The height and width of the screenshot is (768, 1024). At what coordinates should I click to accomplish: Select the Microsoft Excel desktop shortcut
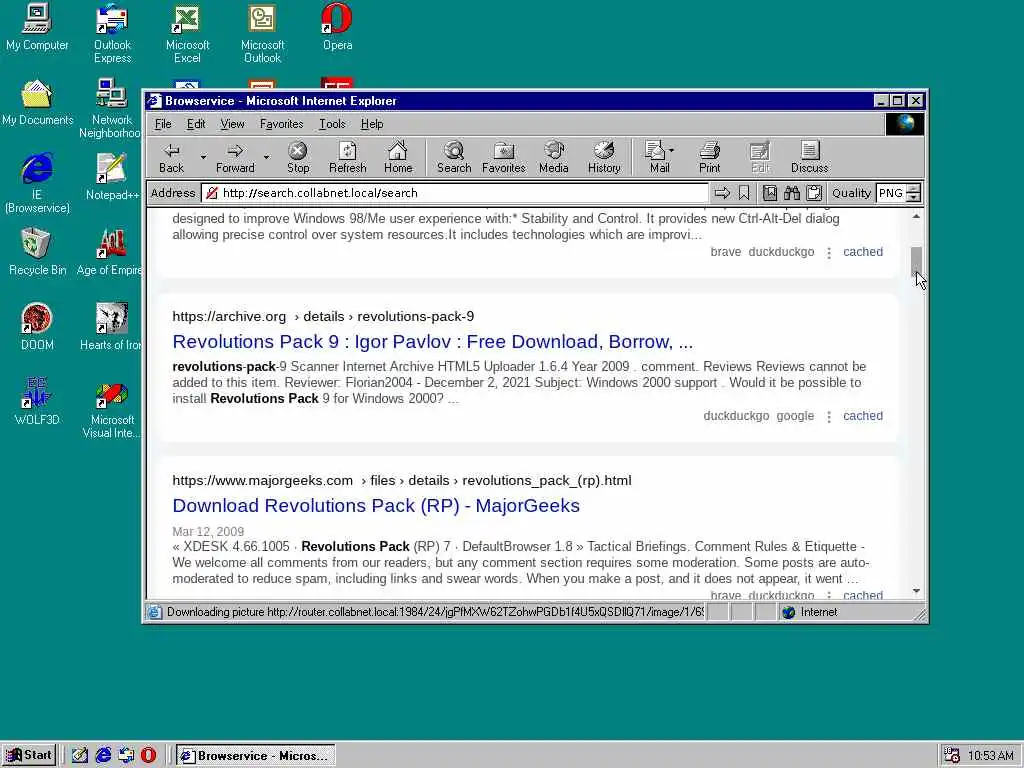[187, 34]
